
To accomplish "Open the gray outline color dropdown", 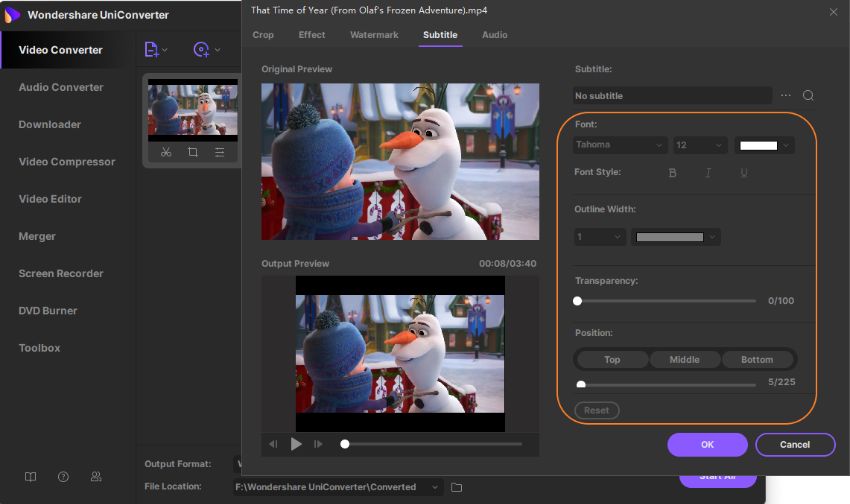I will pyautogui.click(x=675, y=237).
